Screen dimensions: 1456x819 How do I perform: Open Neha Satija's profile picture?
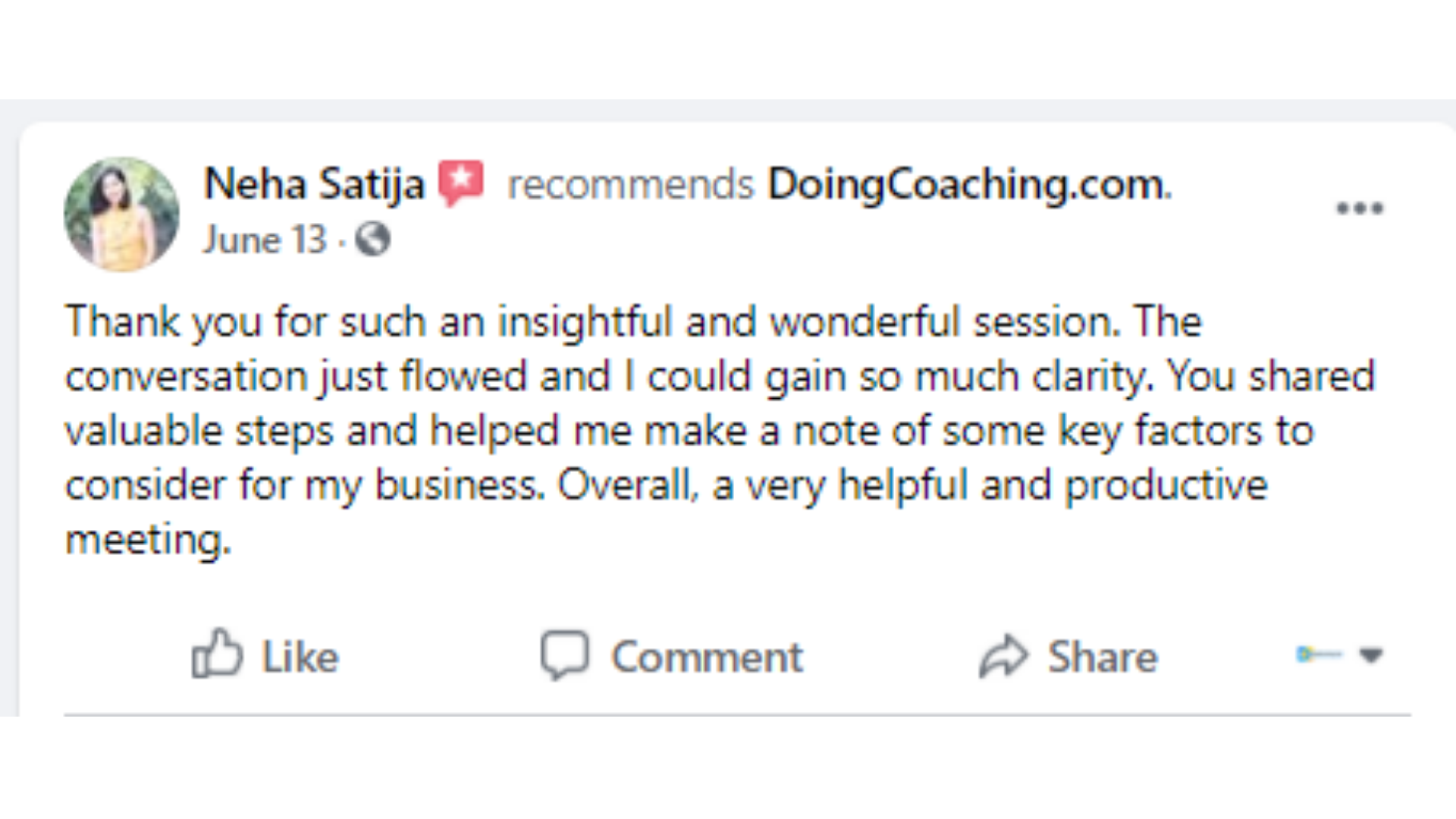[121, 214]
